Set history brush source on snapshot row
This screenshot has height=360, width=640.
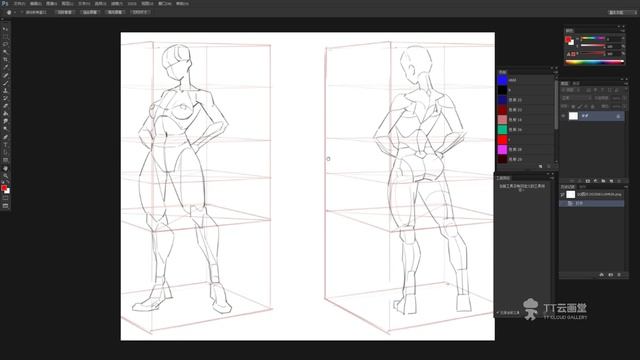[x=562, y=195]
